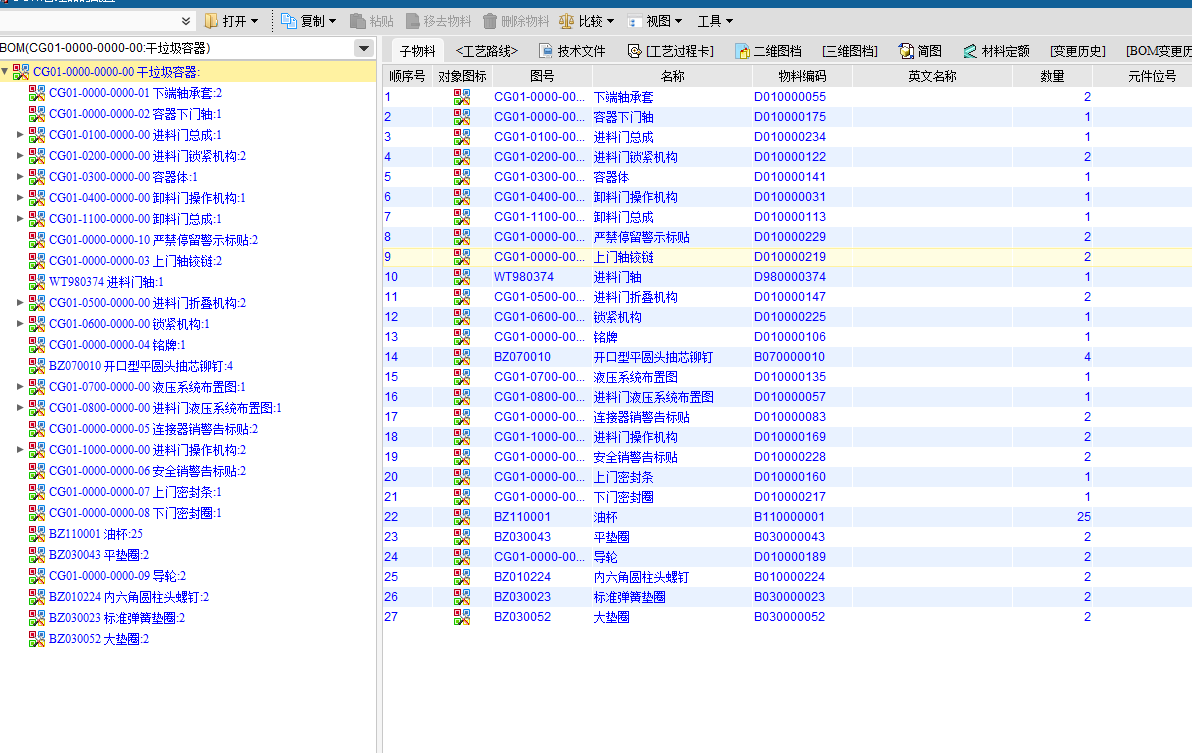Click the object icon in row 14
The height and width of the screenshot is (753, 1192).
pyautogui.click(x=462, y=357)
